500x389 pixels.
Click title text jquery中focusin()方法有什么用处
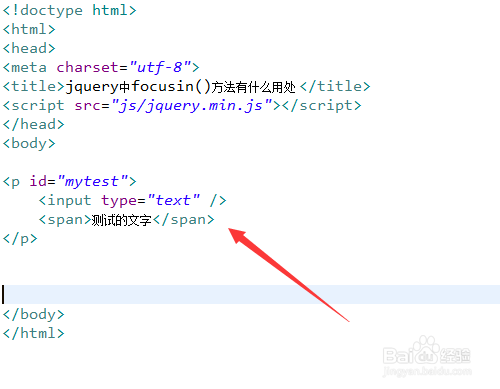tap(180, 87)
